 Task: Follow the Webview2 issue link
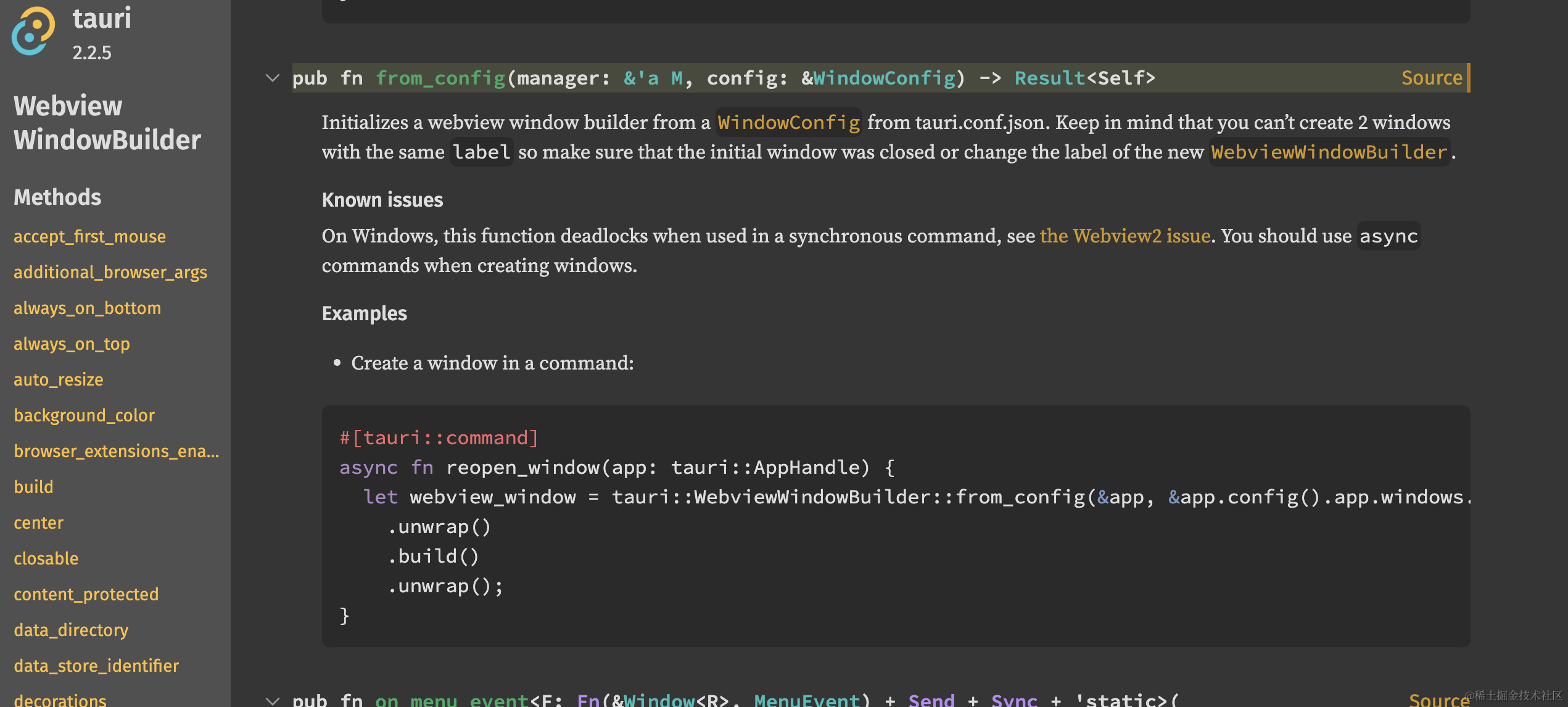pos(1125,236)
